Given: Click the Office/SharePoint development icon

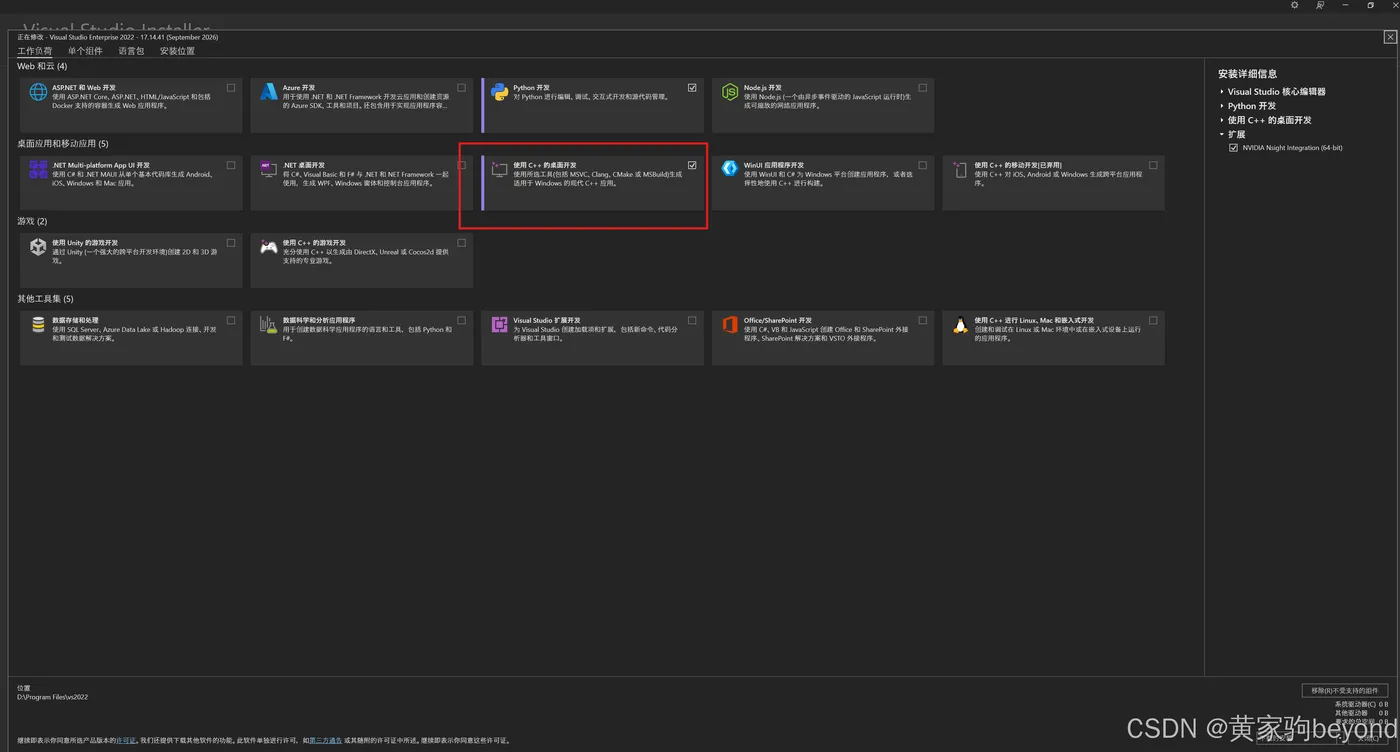Looking at the screenshot, I should [x=730, y=325].
